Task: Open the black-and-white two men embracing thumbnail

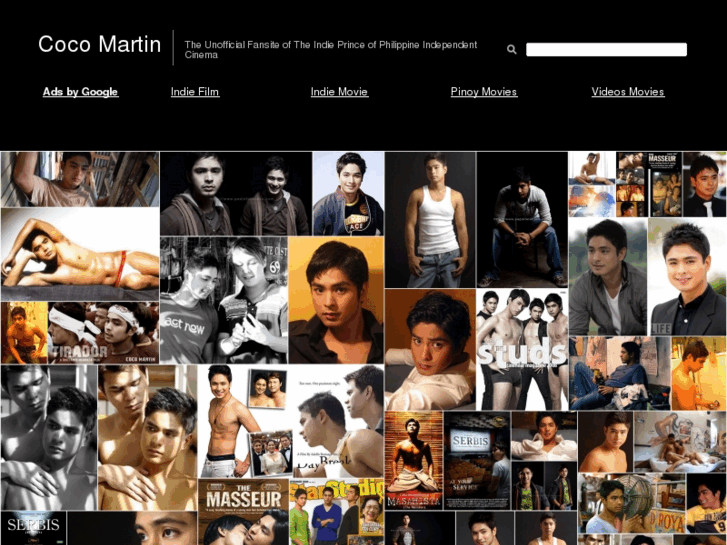Action: pyautogui.click(x=49, y=437)
